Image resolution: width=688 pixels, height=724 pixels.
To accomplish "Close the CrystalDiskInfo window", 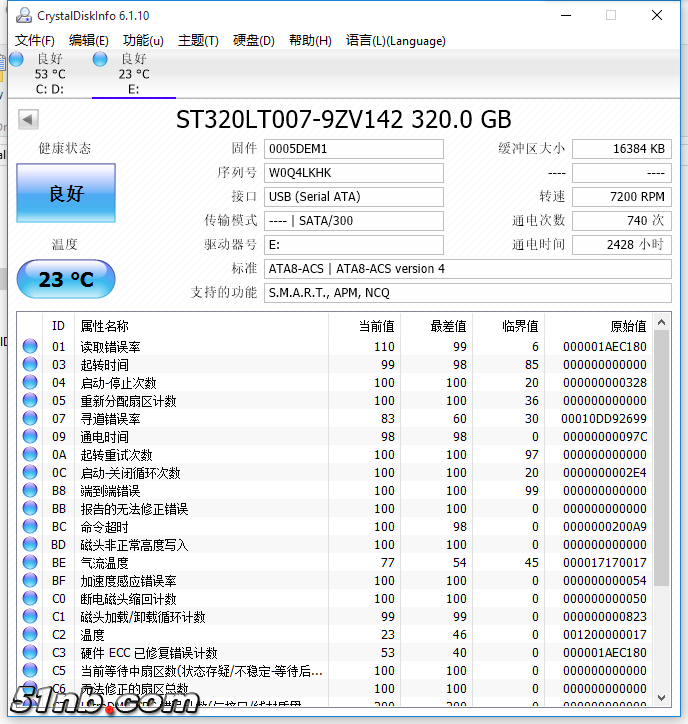I will click(x=657, y=15).
